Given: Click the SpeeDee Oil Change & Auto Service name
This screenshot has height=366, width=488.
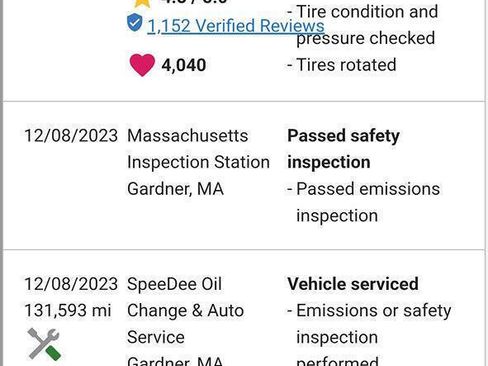Looking at the screenshot, I should pyautogui.click(x=185, y=311).
